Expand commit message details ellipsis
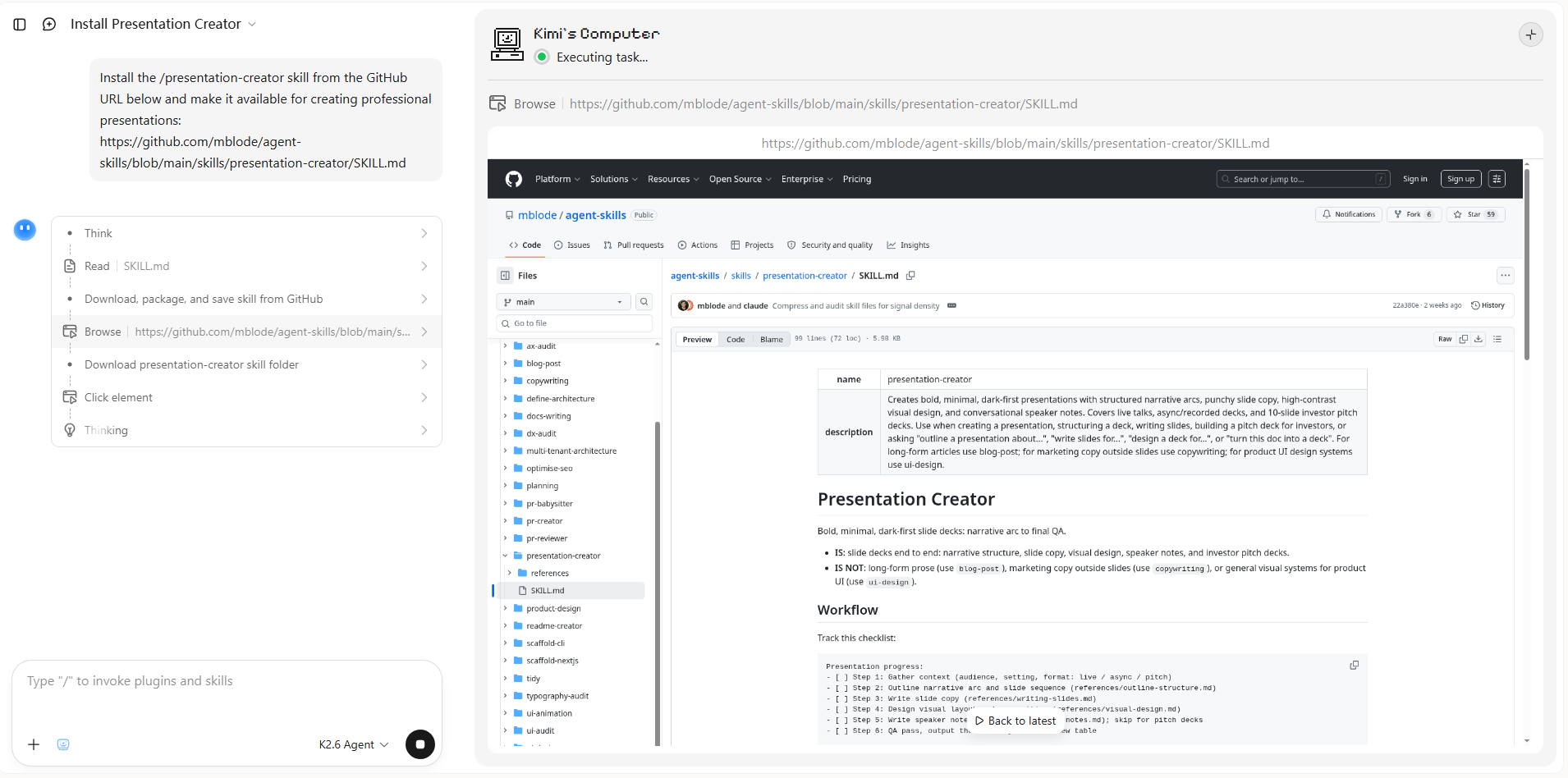 (x=951, y=305)
